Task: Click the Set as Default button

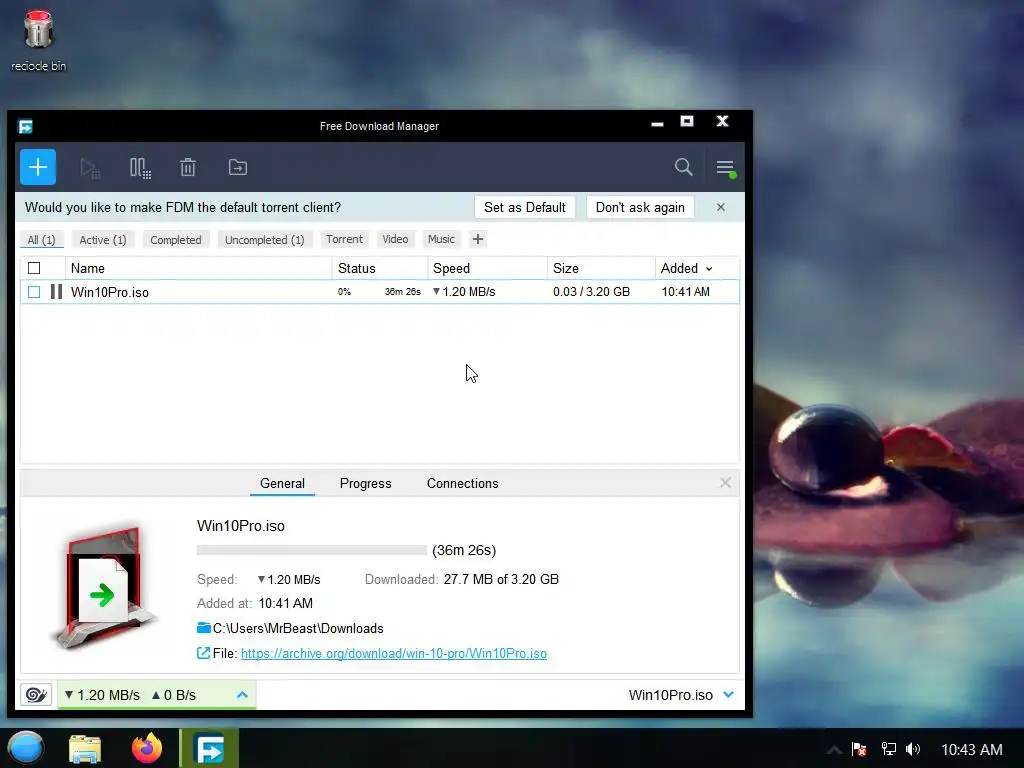Action: (x=524, y=207)
